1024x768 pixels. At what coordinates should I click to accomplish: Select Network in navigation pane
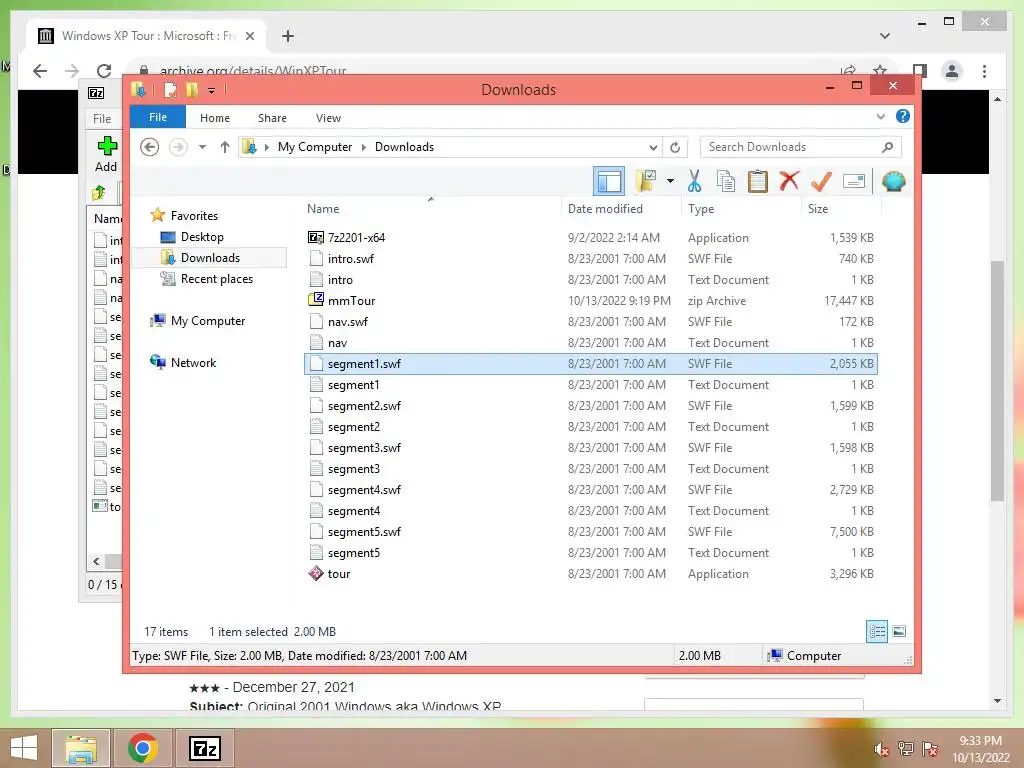tap(193, 362)
